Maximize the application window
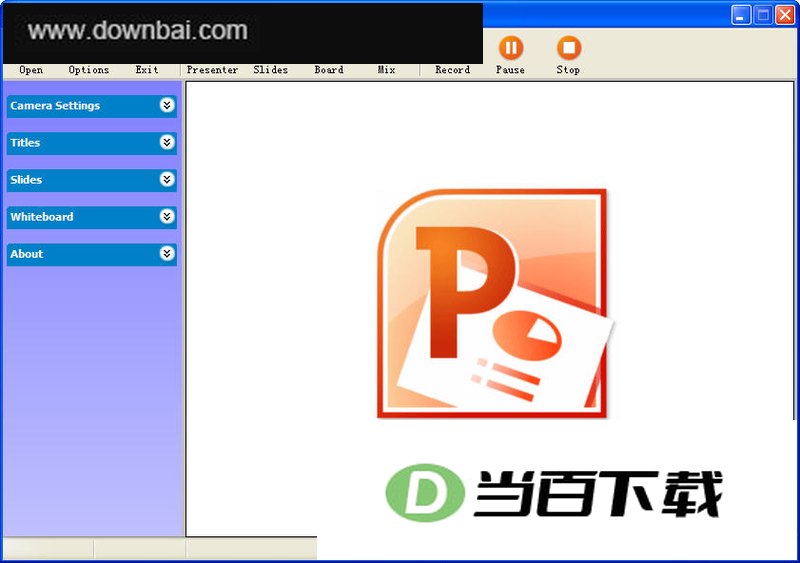This screenshot has width=800, height=563. point(763,15)
